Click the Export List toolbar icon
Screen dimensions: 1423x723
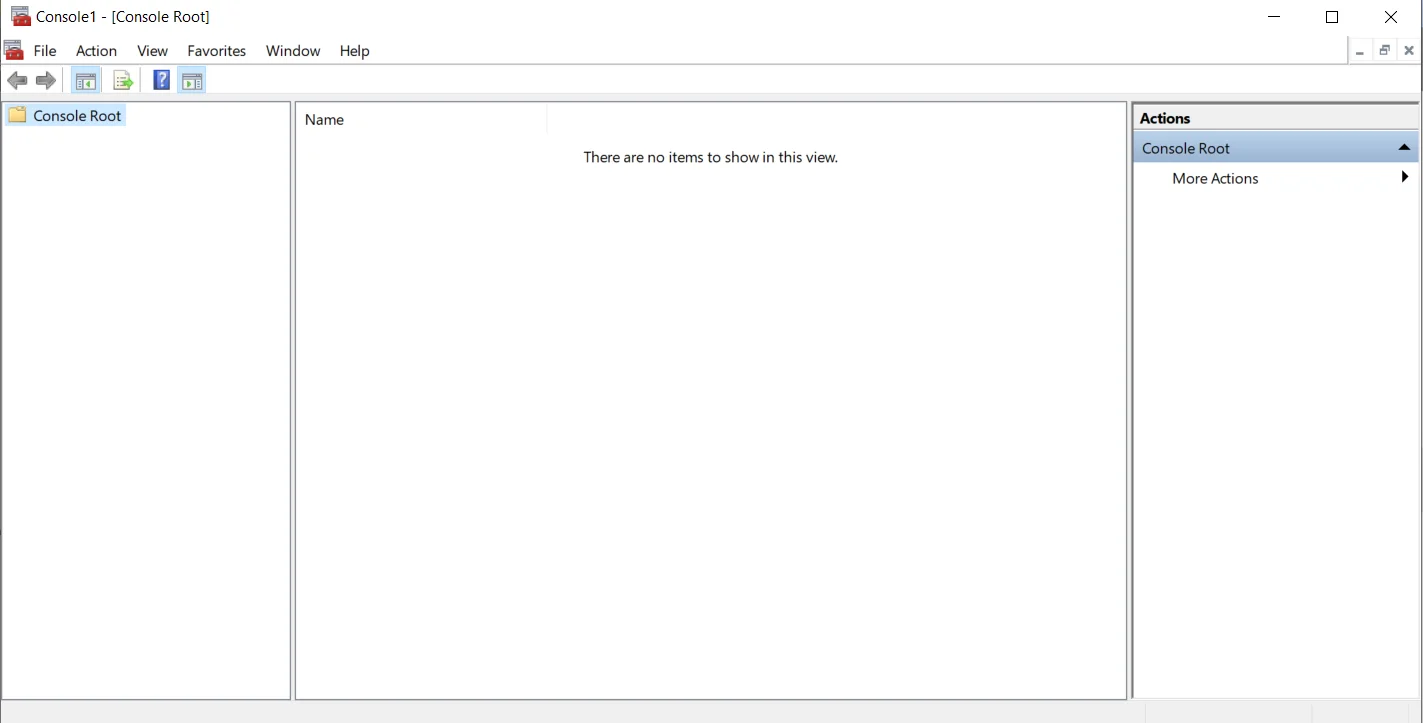[x=123, y=81]
